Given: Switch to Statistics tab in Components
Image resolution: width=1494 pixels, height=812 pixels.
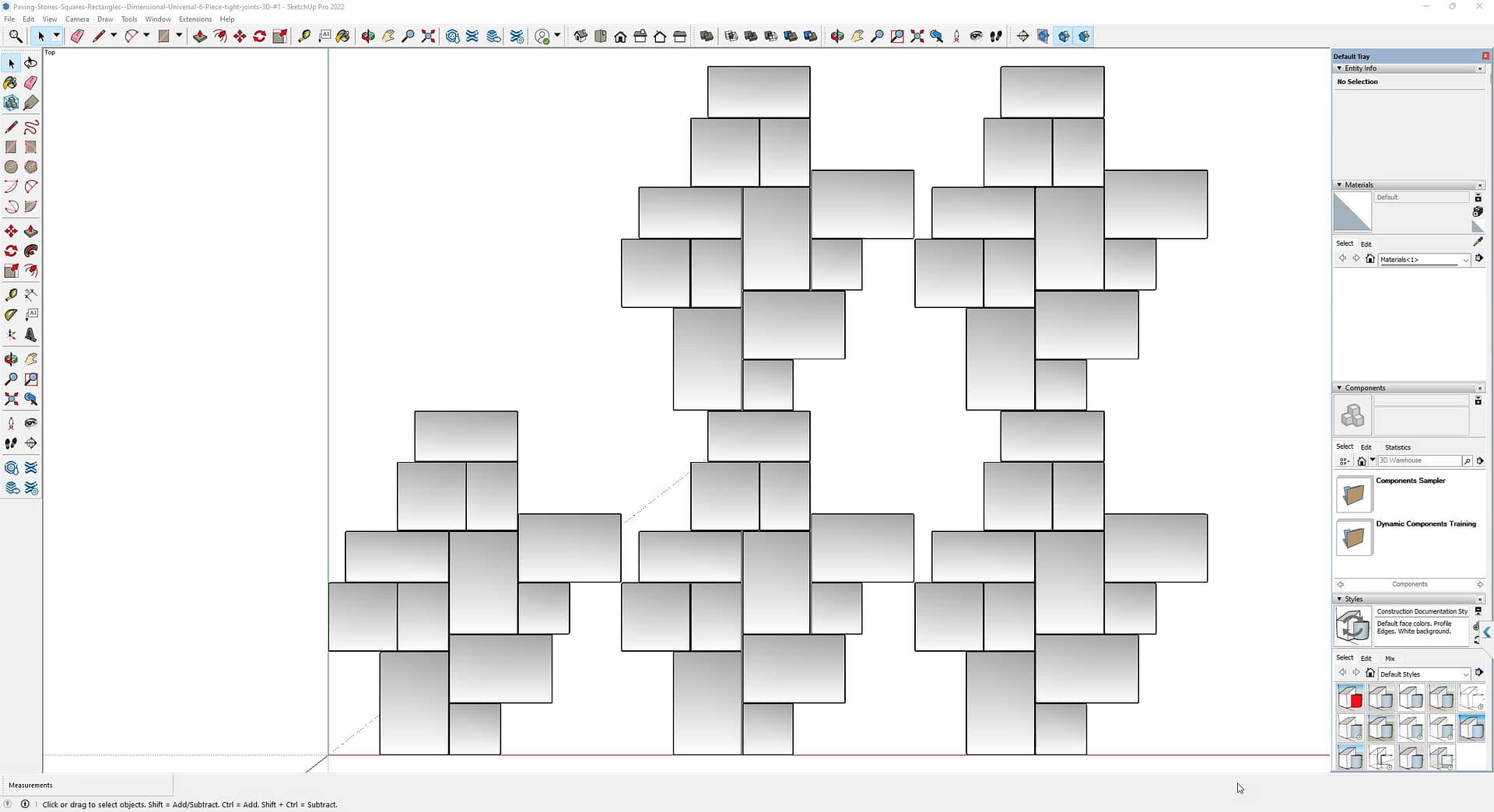Looking at the screenshot, I should [x=1398, y=447].
